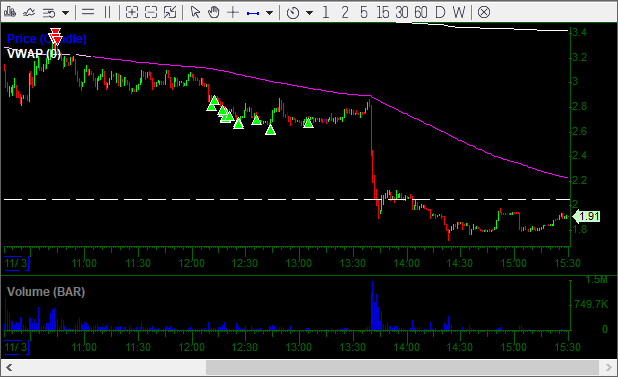Click the 3.4 price axis label
This screenshot has width=618, height=377.
pos(579,32)
